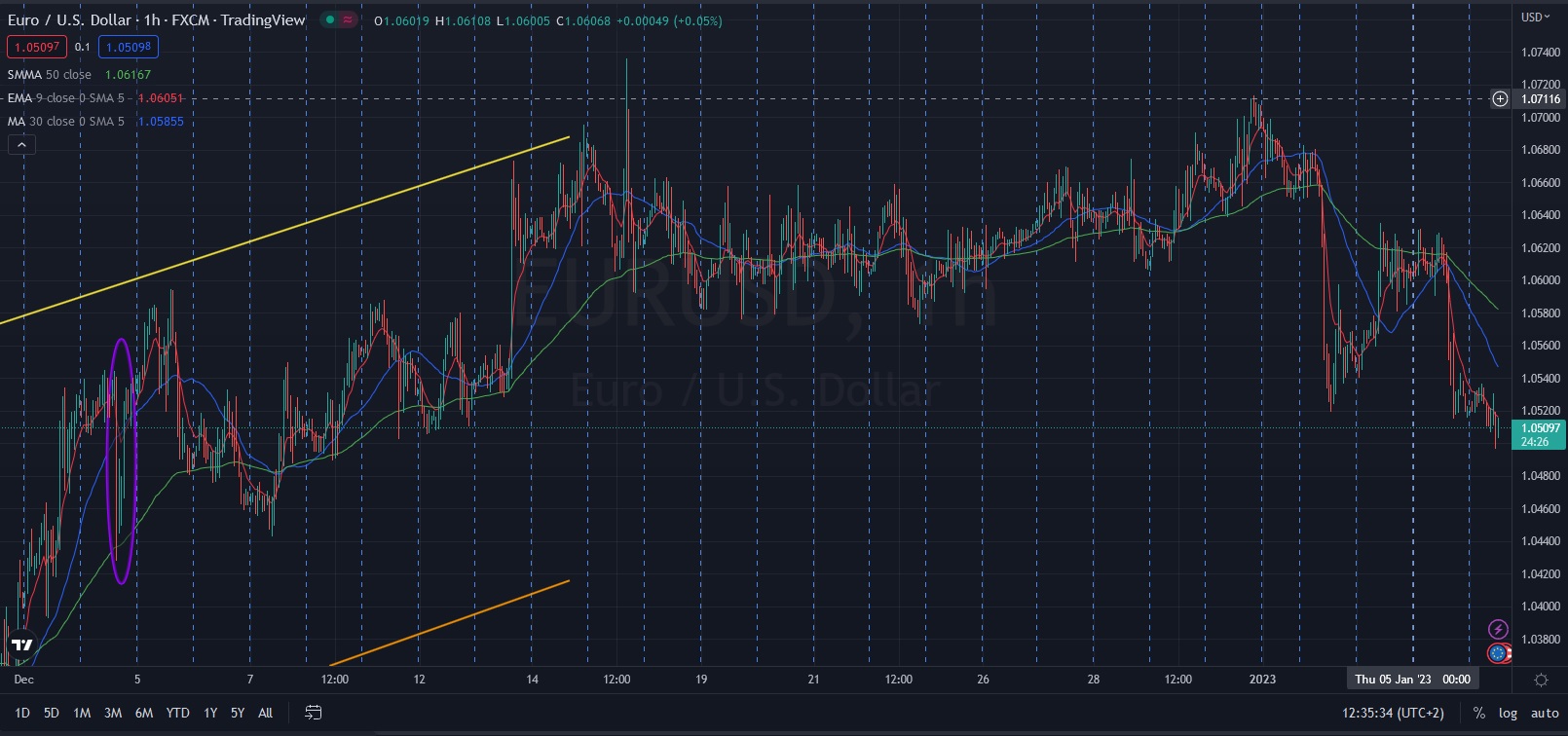The height and width of the screenshot is (736, 1568).
Task: Collapse the indicator legend list
Action: (21, 145)
